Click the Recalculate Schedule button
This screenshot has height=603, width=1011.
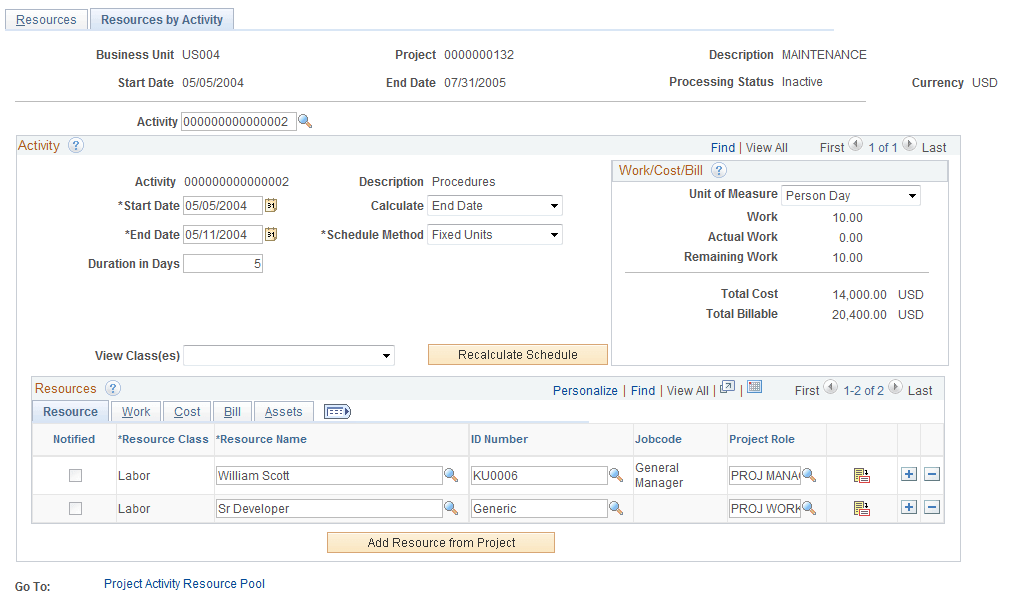coord(517,354)
